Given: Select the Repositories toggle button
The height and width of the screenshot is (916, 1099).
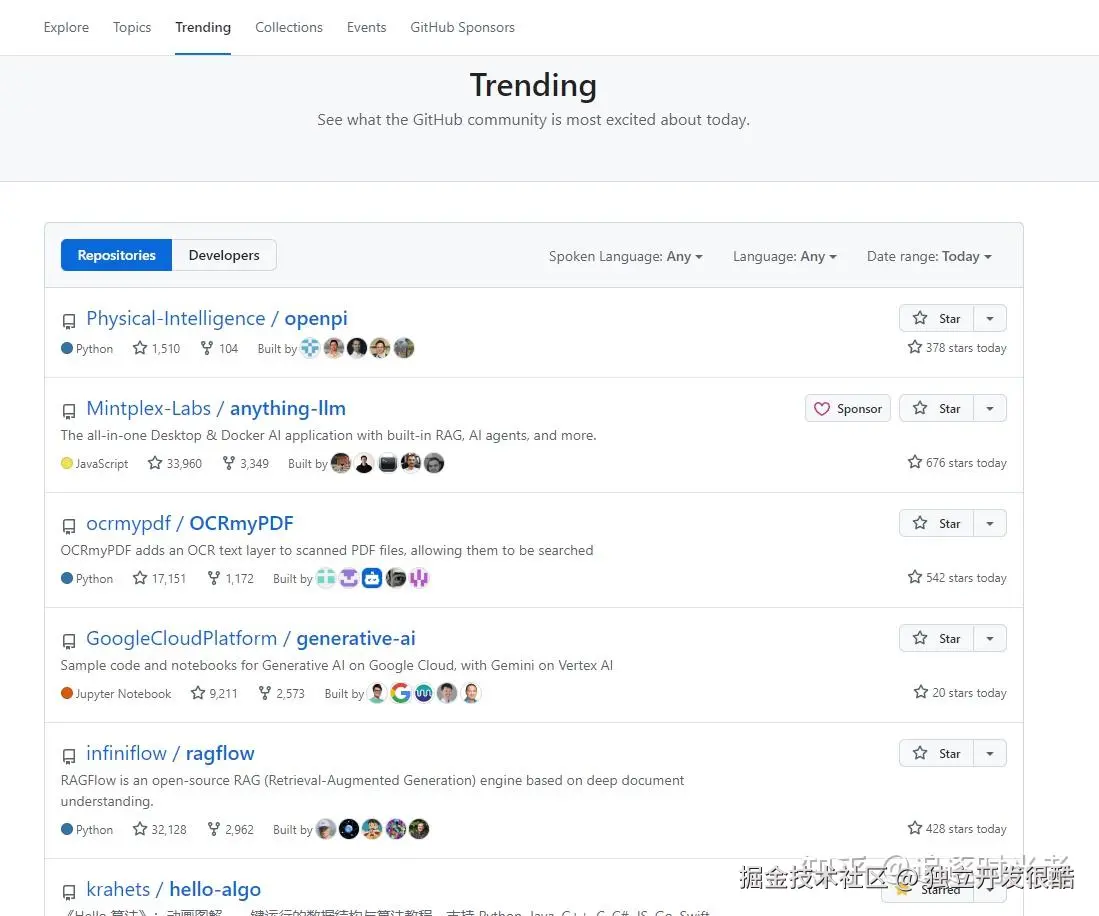Looking at the screenshot, I should click(x=116, y=255).
